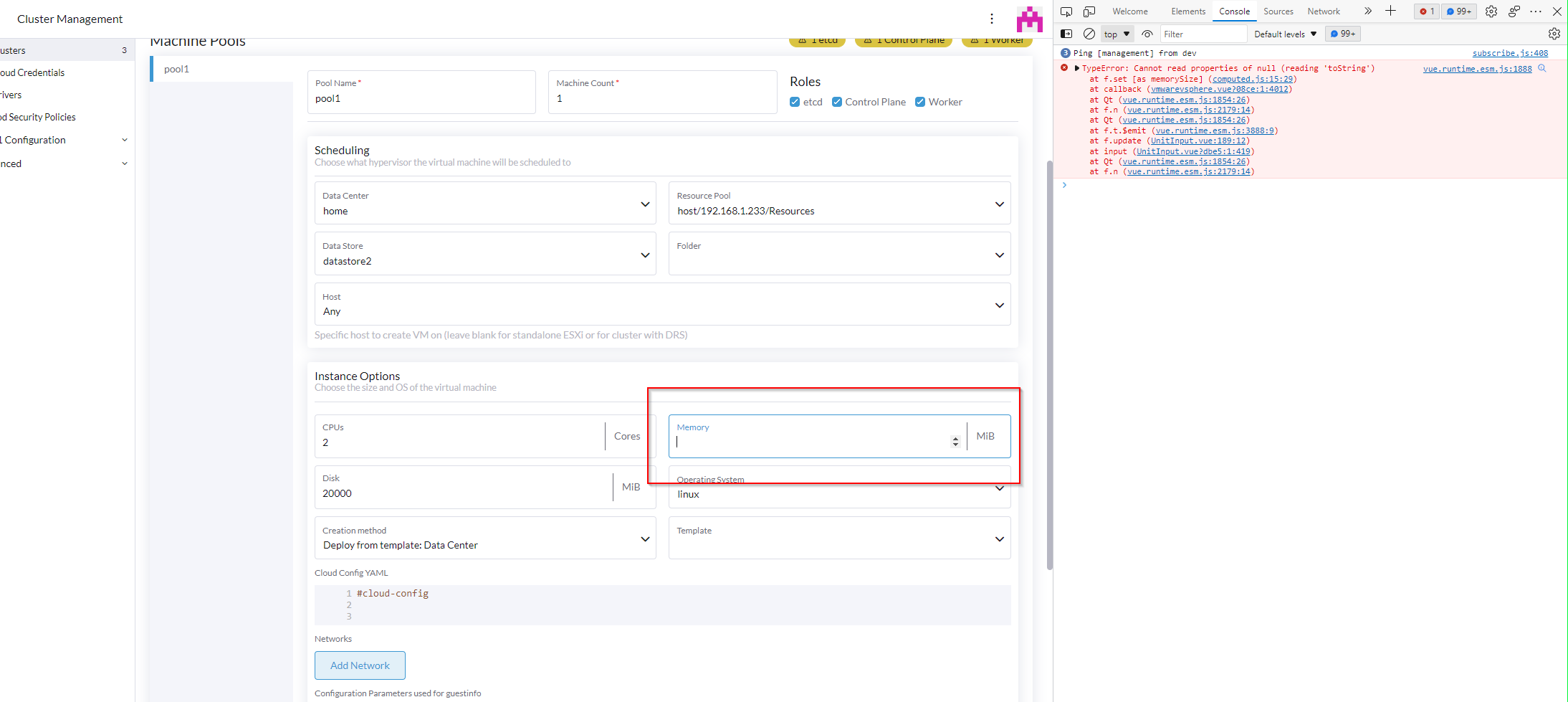Disable the Control Plane role

pyautogui.click(x=836, y=101)
